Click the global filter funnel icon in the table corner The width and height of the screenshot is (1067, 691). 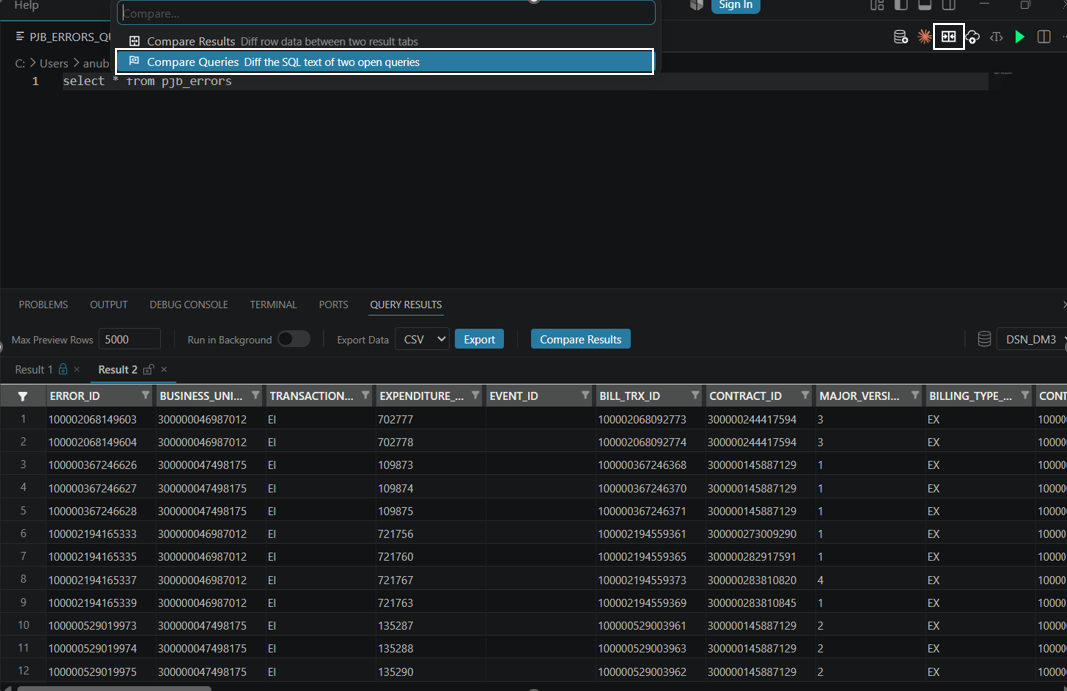click(22, 396)
